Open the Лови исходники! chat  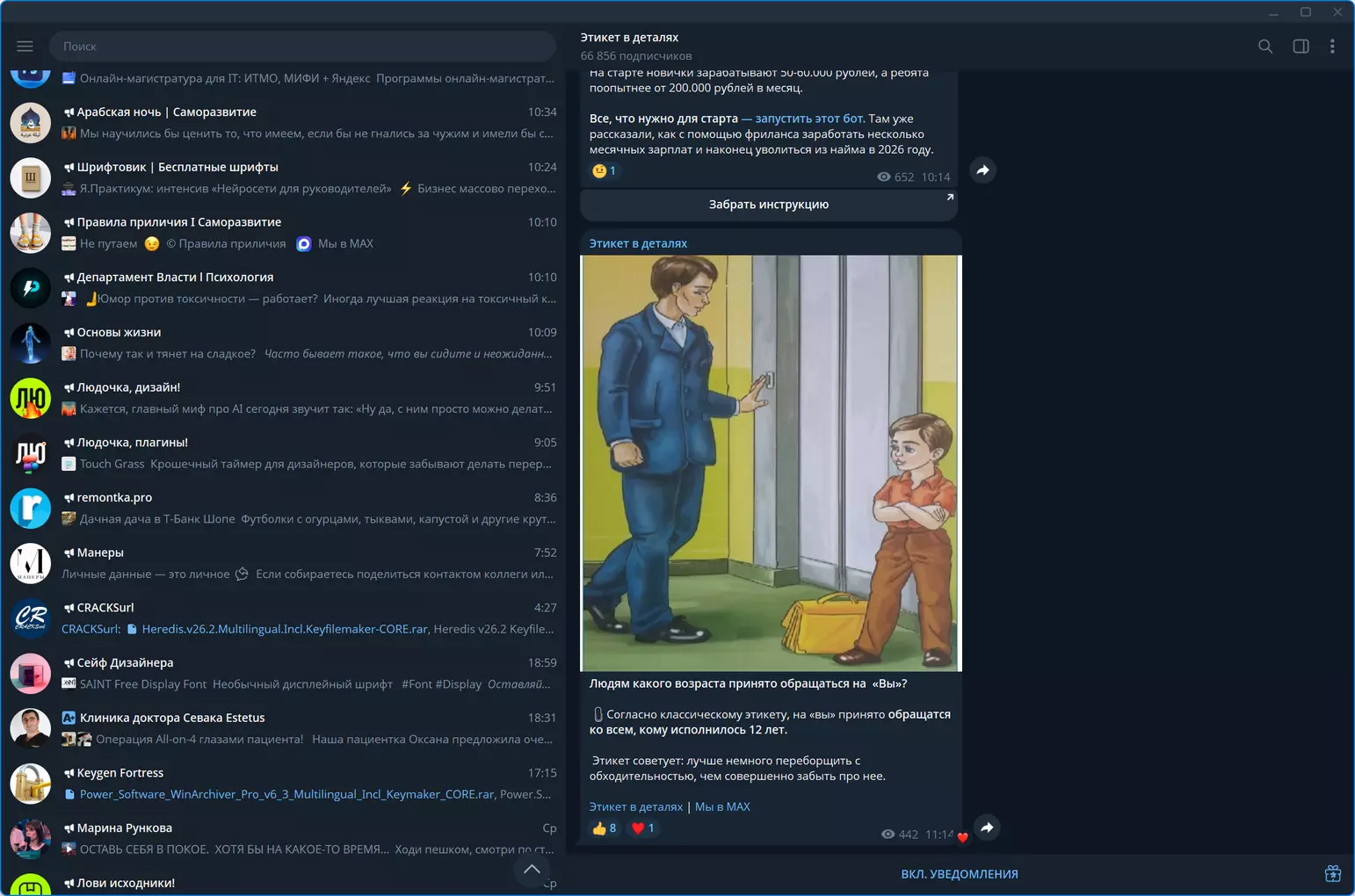[283, 882]
